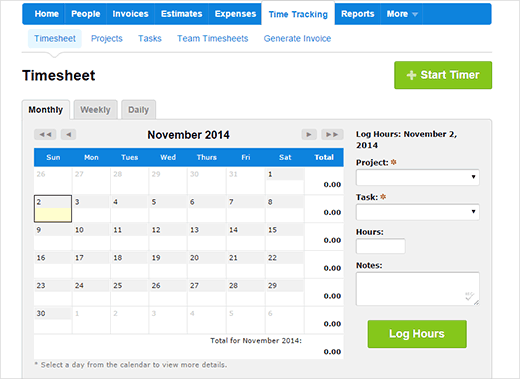Select November 5 in the calendar
Screen dimensions: 520x379
[x=168, y=209]
